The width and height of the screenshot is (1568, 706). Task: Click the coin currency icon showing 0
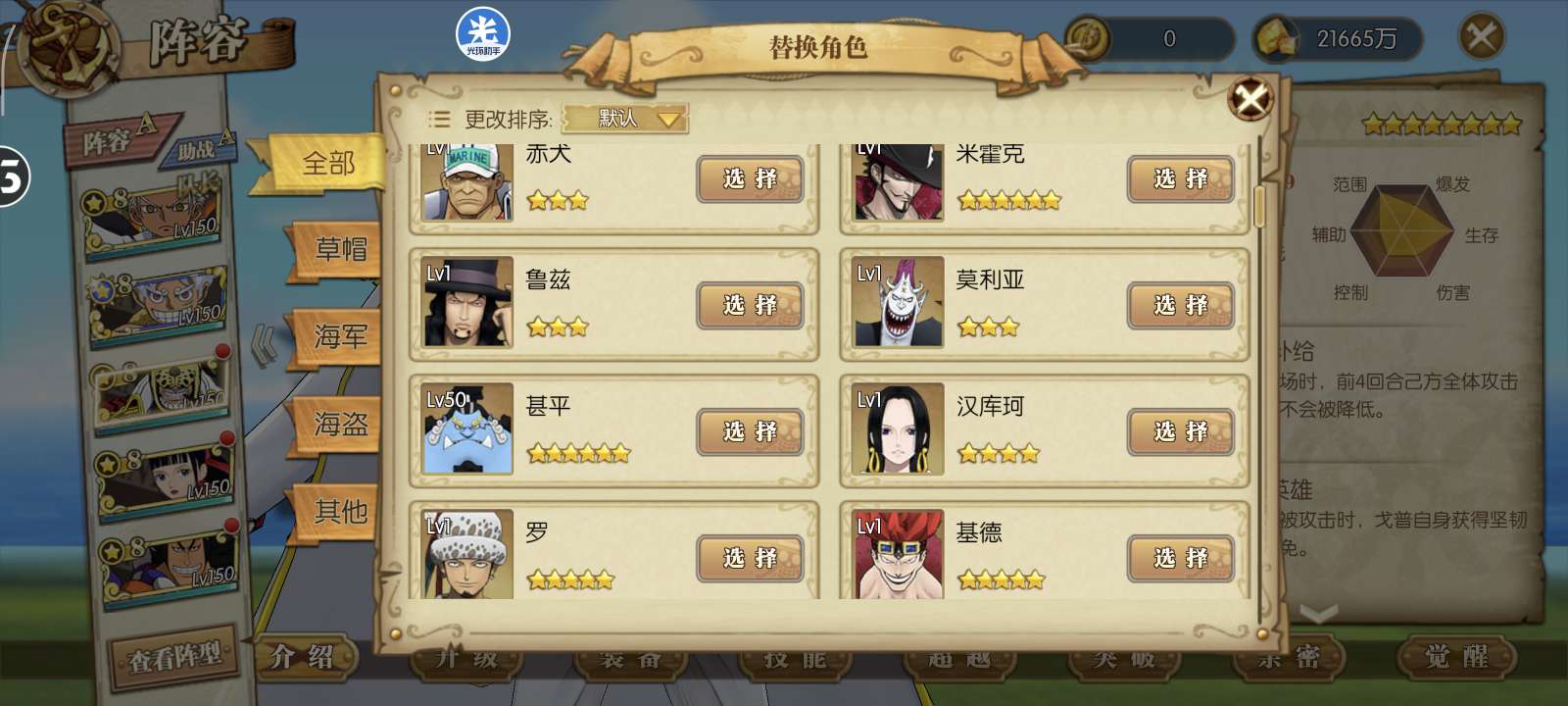(1087, 39)
